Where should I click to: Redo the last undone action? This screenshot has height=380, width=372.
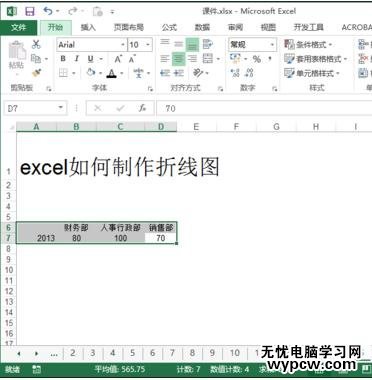(72, 11)
